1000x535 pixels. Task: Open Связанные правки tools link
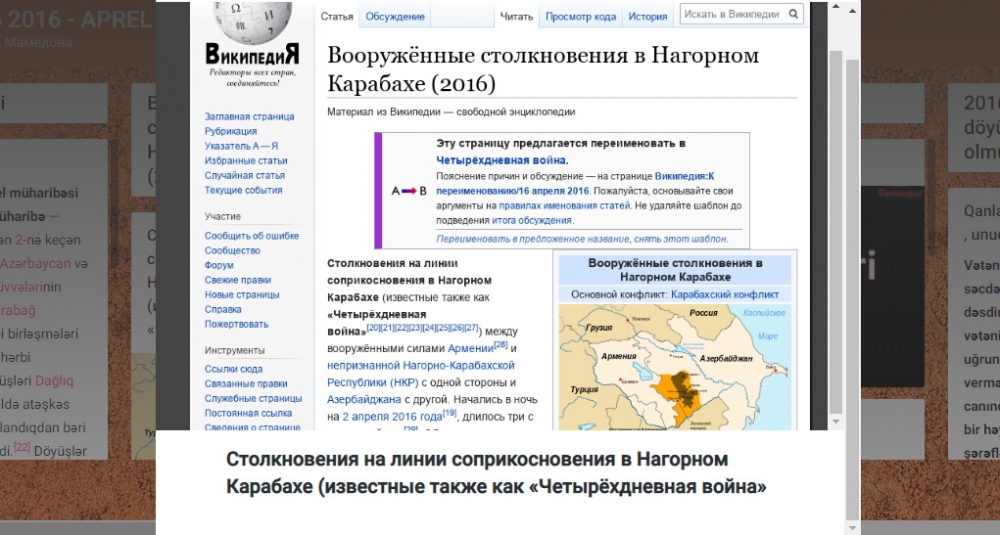(246, 384)
